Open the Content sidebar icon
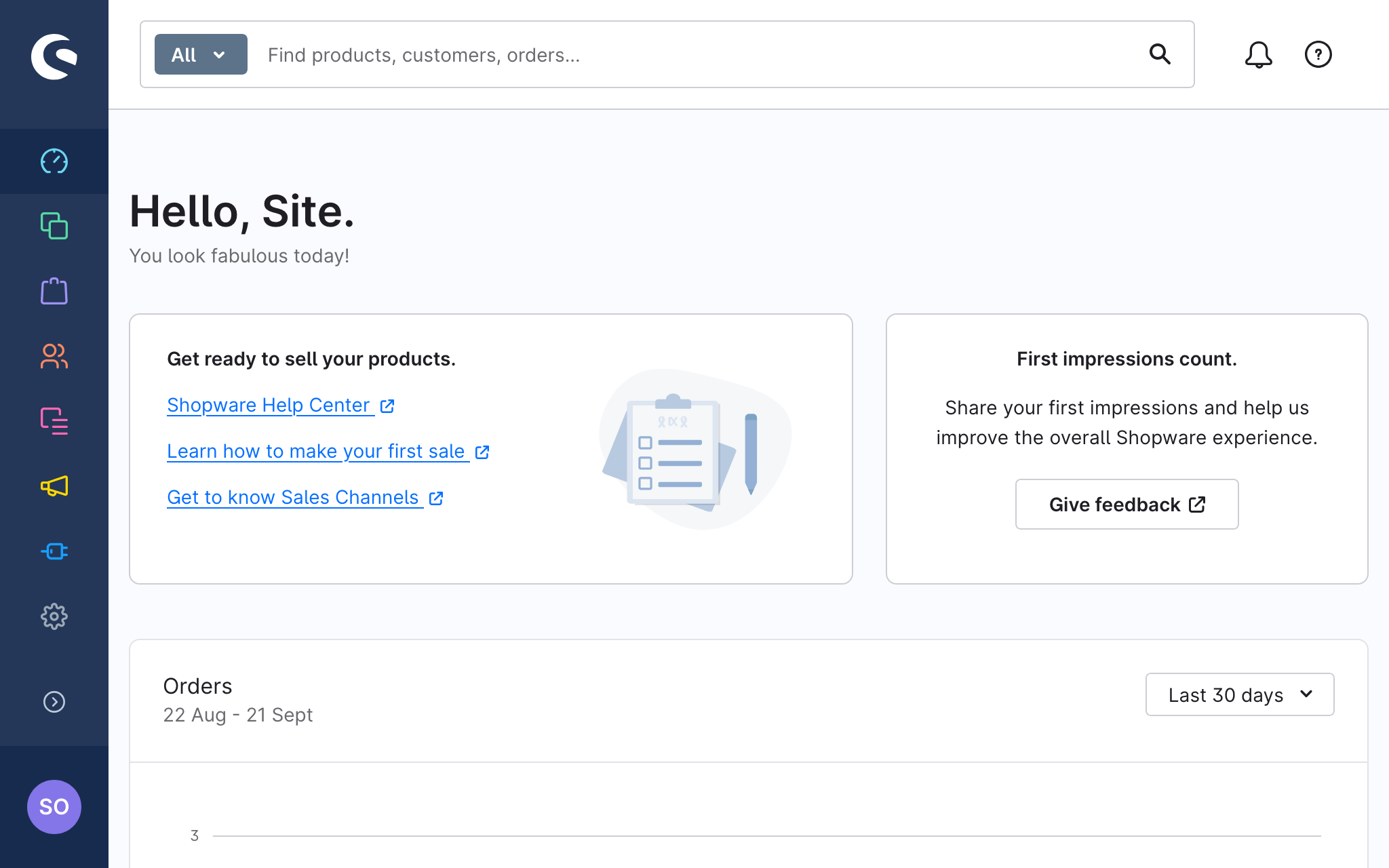Image resolution: width=1389 pixels, height=868 pixels. (x=54, y=421)
